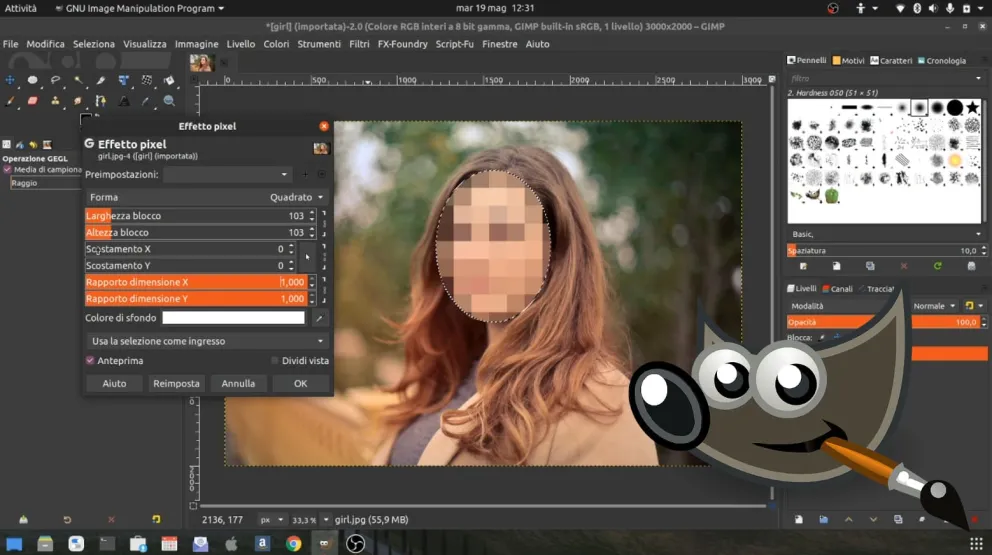The height and width of the screenshot is (555, 992).
Task: Open Usa la selezione come ingresso dropdown
Action: 206,341
